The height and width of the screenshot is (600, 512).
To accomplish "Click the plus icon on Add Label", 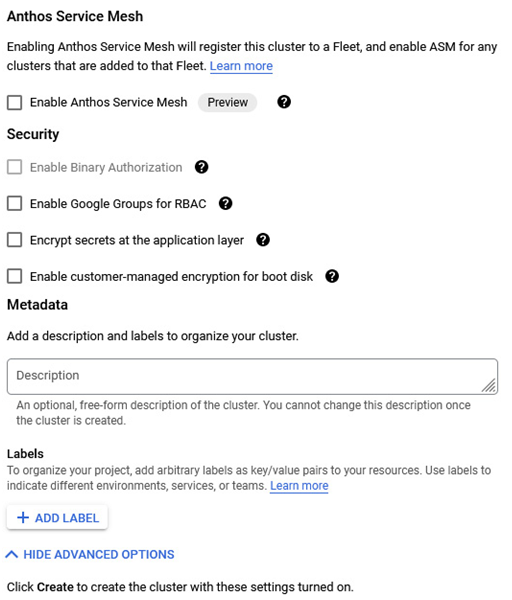I will click(x=23, y=518).
